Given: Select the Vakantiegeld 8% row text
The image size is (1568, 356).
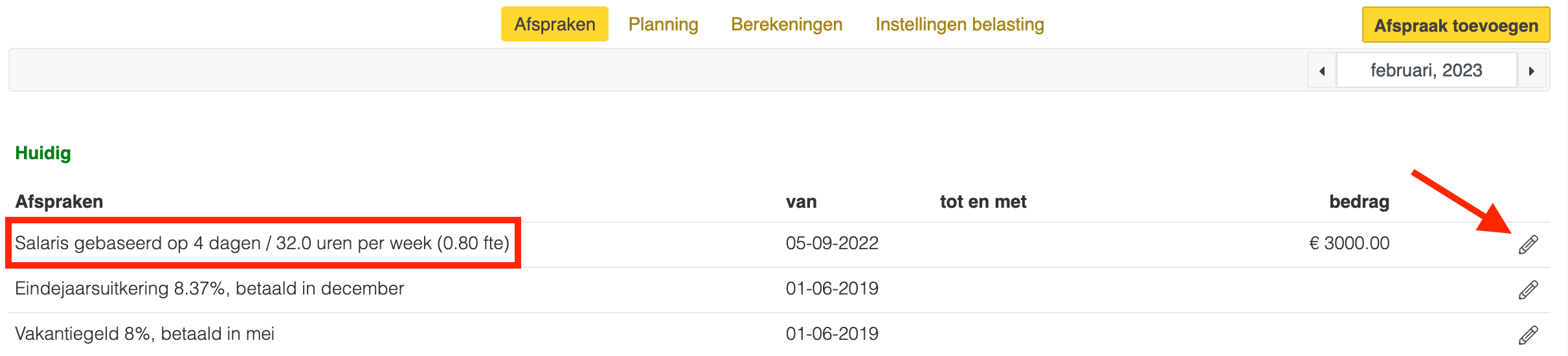Looking at the screenshot, I should point(144,334).
